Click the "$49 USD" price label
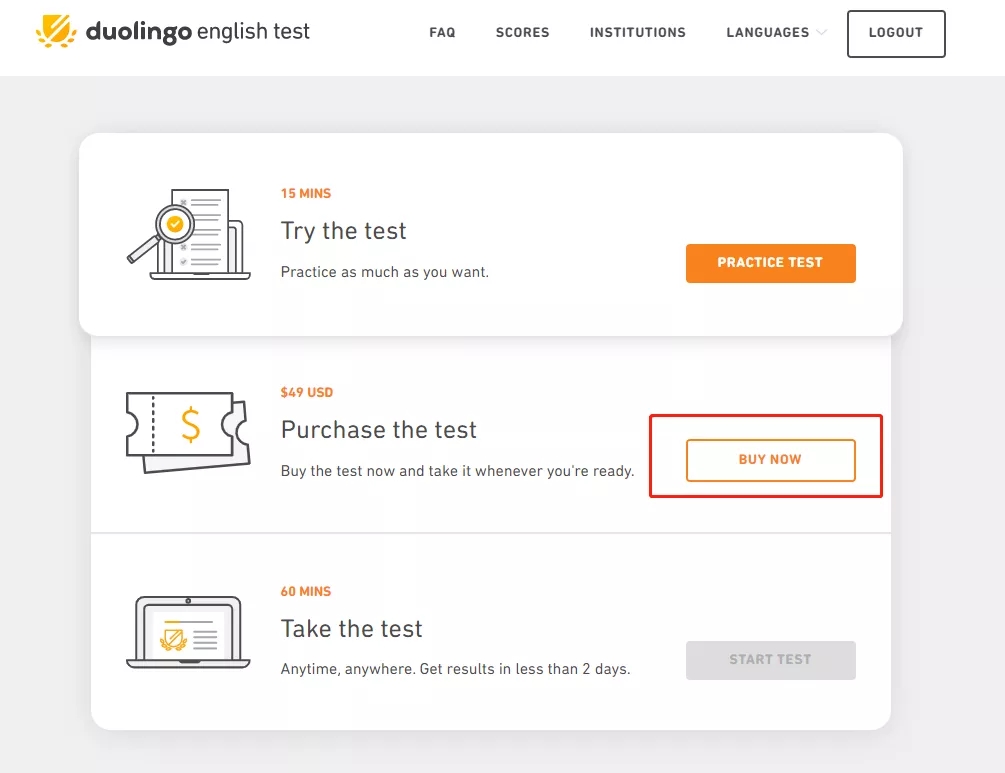The width and height of the screenshot is (1005, 773). (306, 393)
